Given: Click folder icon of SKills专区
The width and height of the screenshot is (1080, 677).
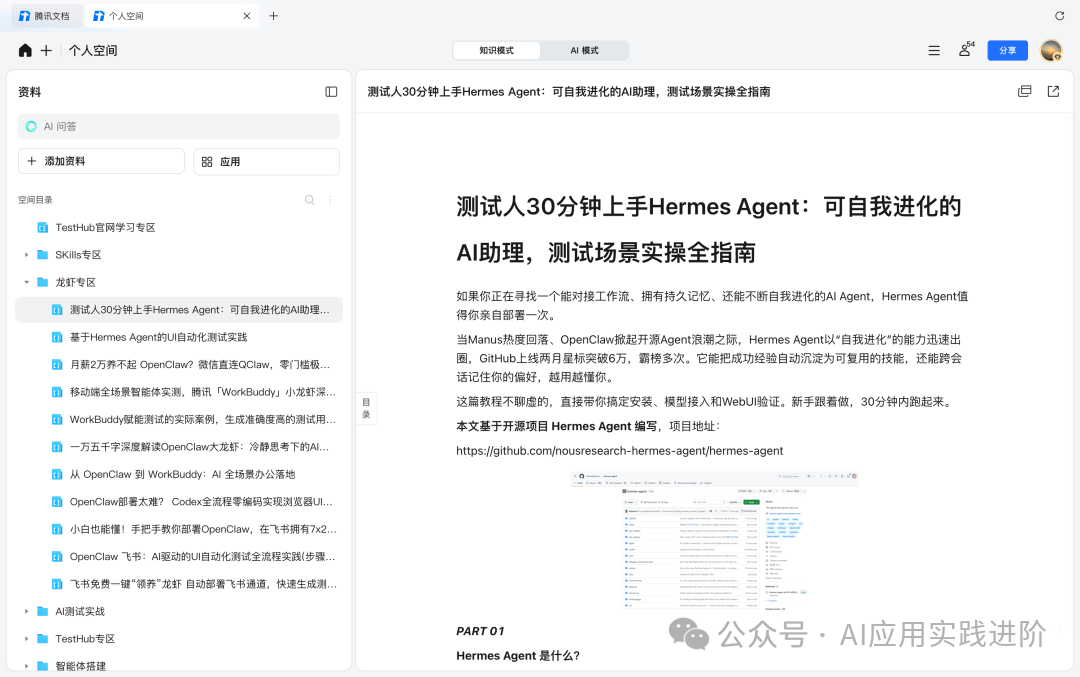Looking at the screenshot, I should 43,255.
